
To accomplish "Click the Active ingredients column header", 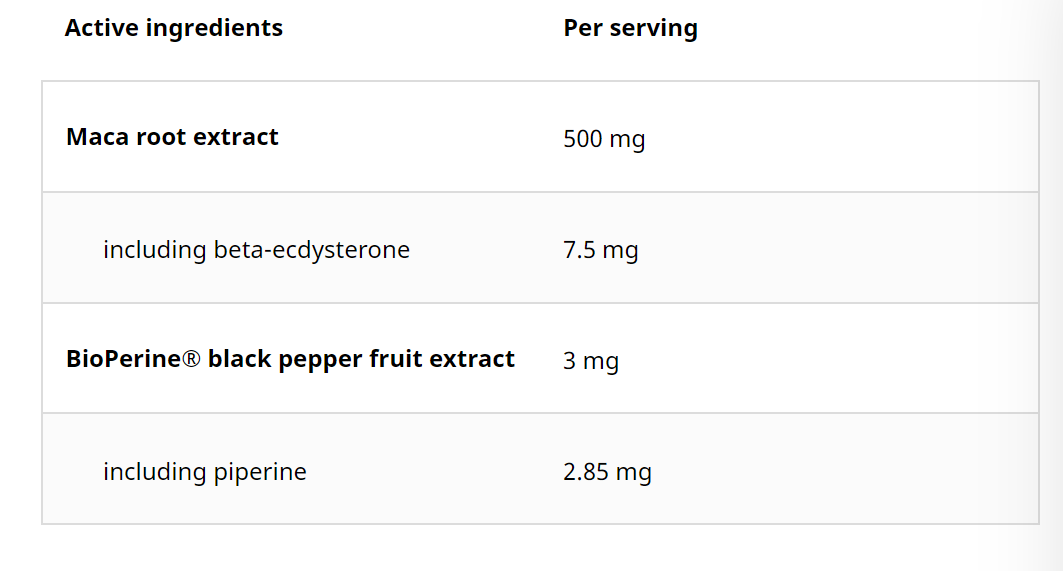I will (x=174, y=28).
